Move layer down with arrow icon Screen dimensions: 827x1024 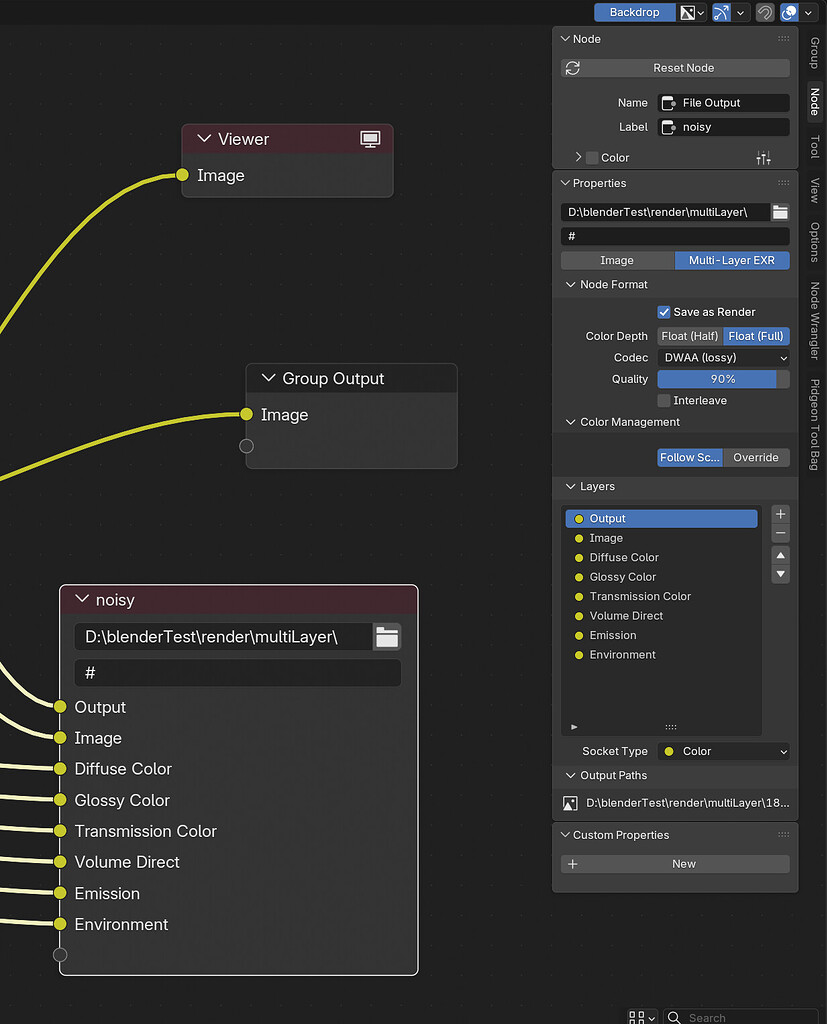(x=781, y=575)
